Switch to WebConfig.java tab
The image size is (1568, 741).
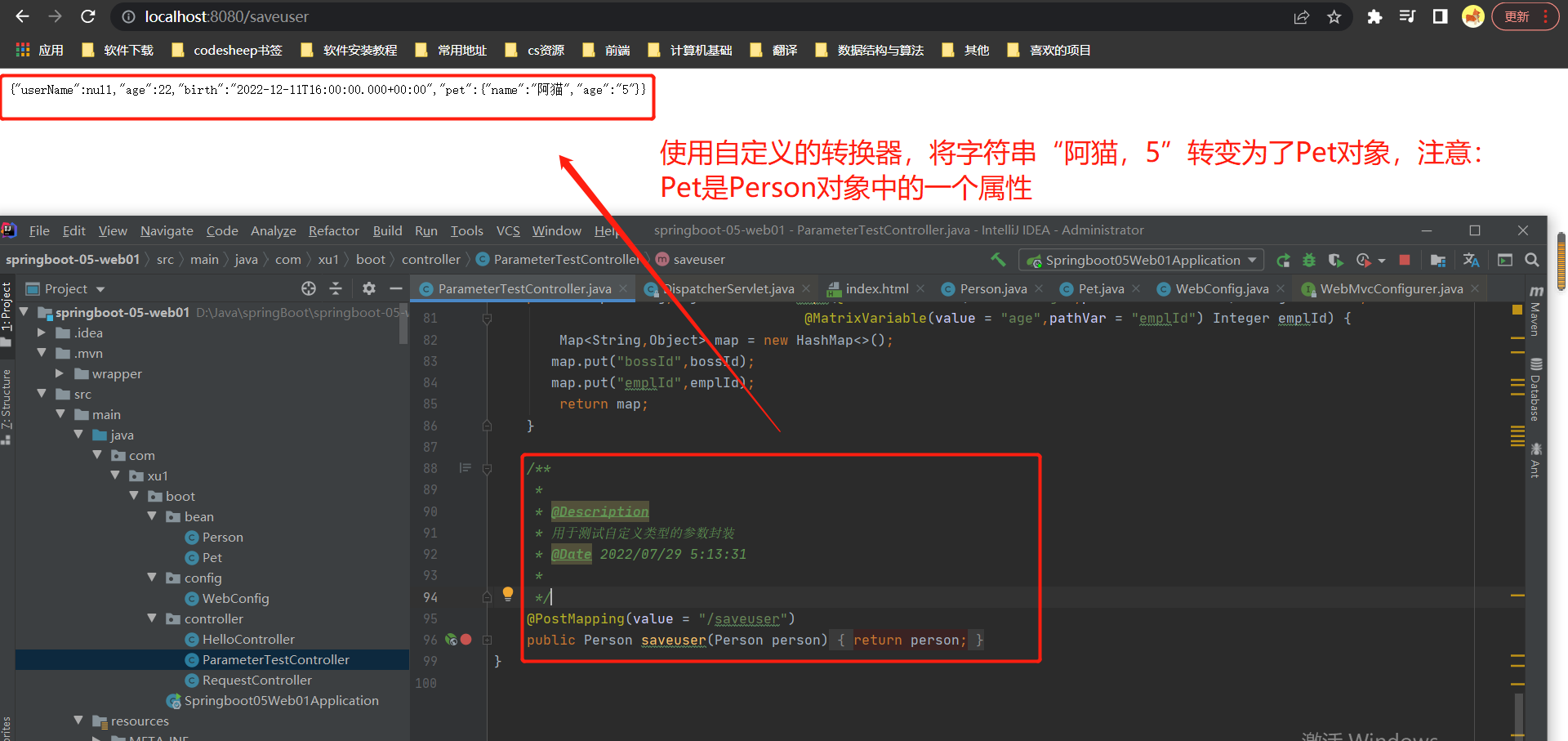click(x=1221, y=289)
